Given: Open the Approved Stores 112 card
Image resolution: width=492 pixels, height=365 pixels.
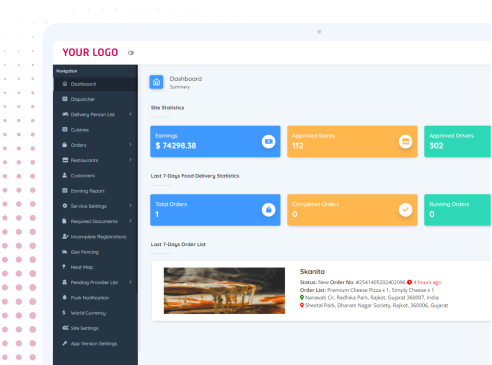Looking at the screenshot, I should [352, 141].
